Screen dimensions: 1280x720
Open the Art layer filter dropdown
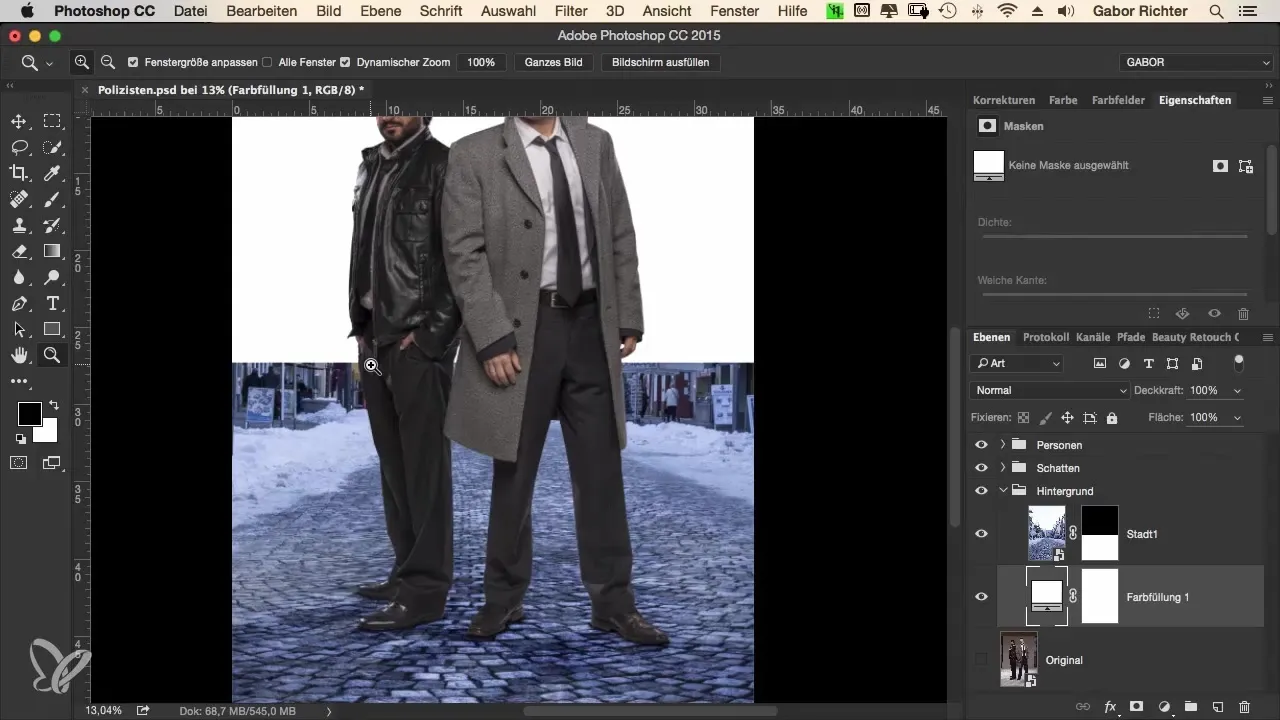pos(1019,364)
